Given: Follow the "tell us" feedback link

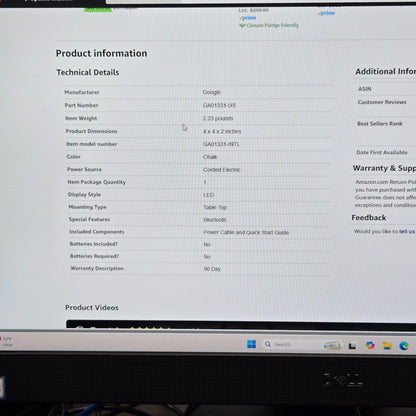Looking at the screenshot, I should click(407, 231).
